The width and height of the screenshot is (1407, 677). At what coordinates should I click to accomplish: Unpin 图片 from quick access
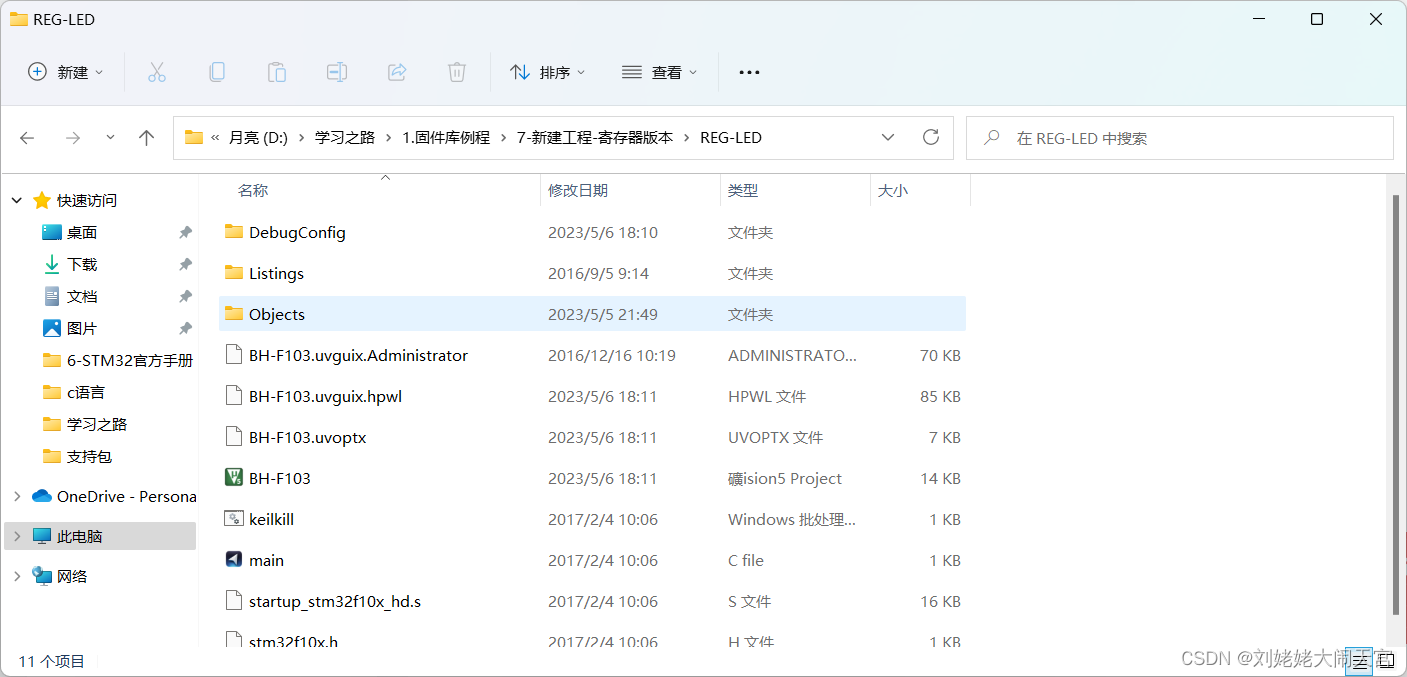(185, 328)
